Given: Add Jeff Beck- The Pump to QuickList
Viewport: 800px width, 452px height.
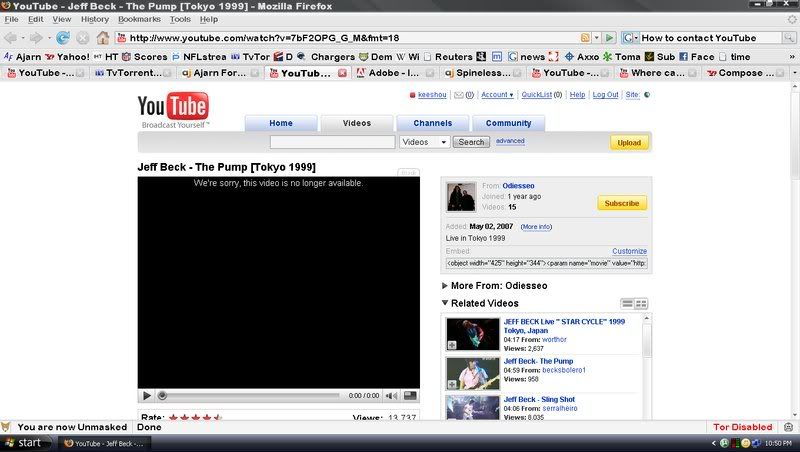Looking at the screenshot, I should coord(452,384).
